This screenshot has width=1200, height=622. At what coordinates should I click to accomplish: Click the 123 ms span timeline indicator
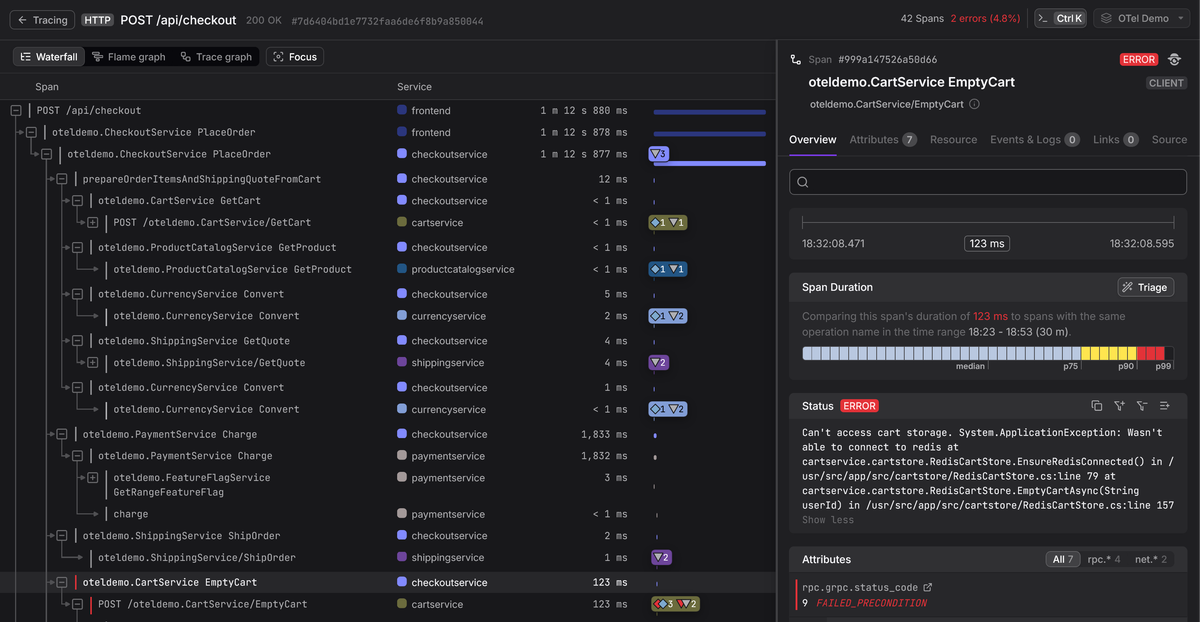(987, 243)
